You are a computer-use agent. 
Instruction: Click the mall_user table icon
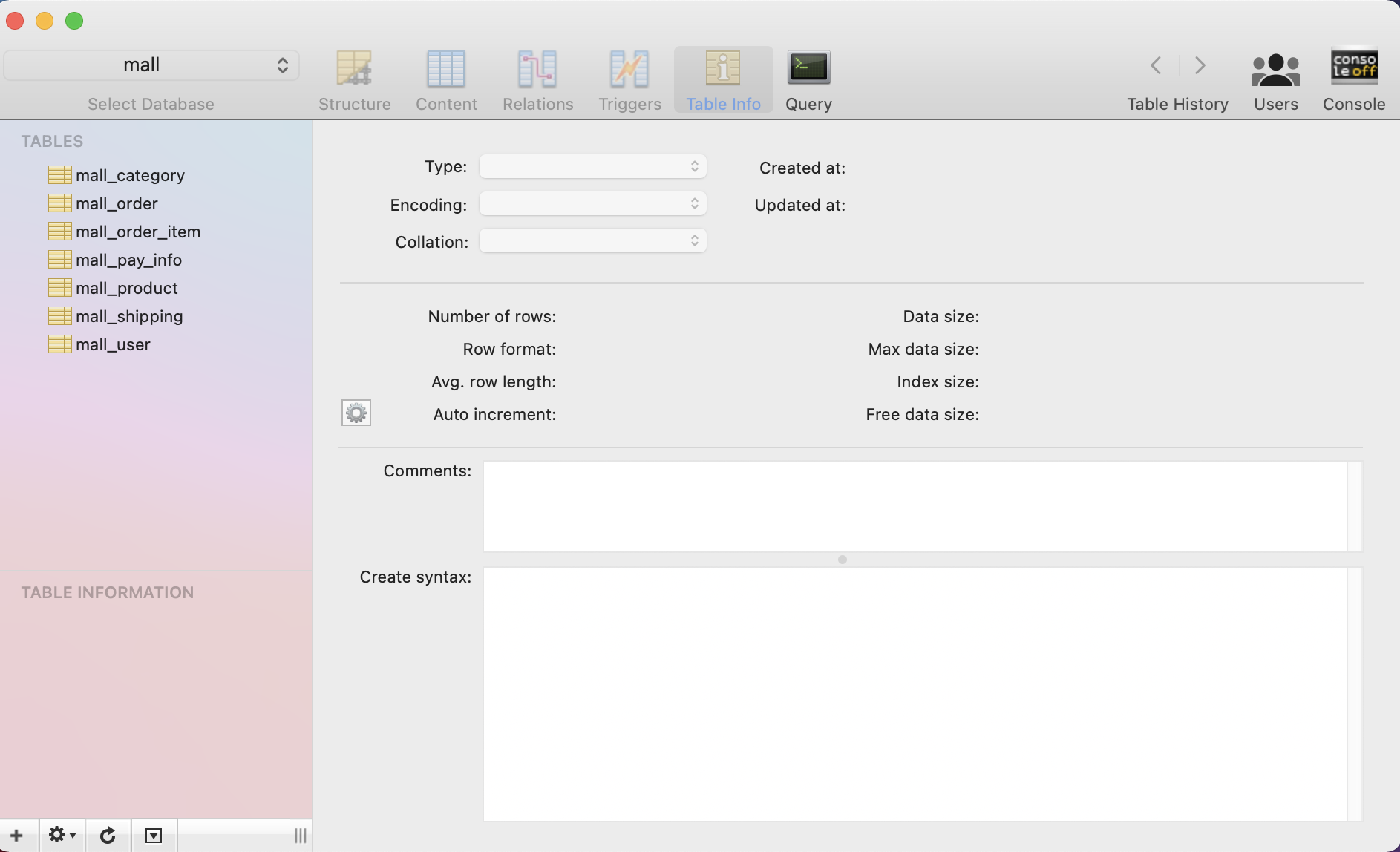pos(60,344)
